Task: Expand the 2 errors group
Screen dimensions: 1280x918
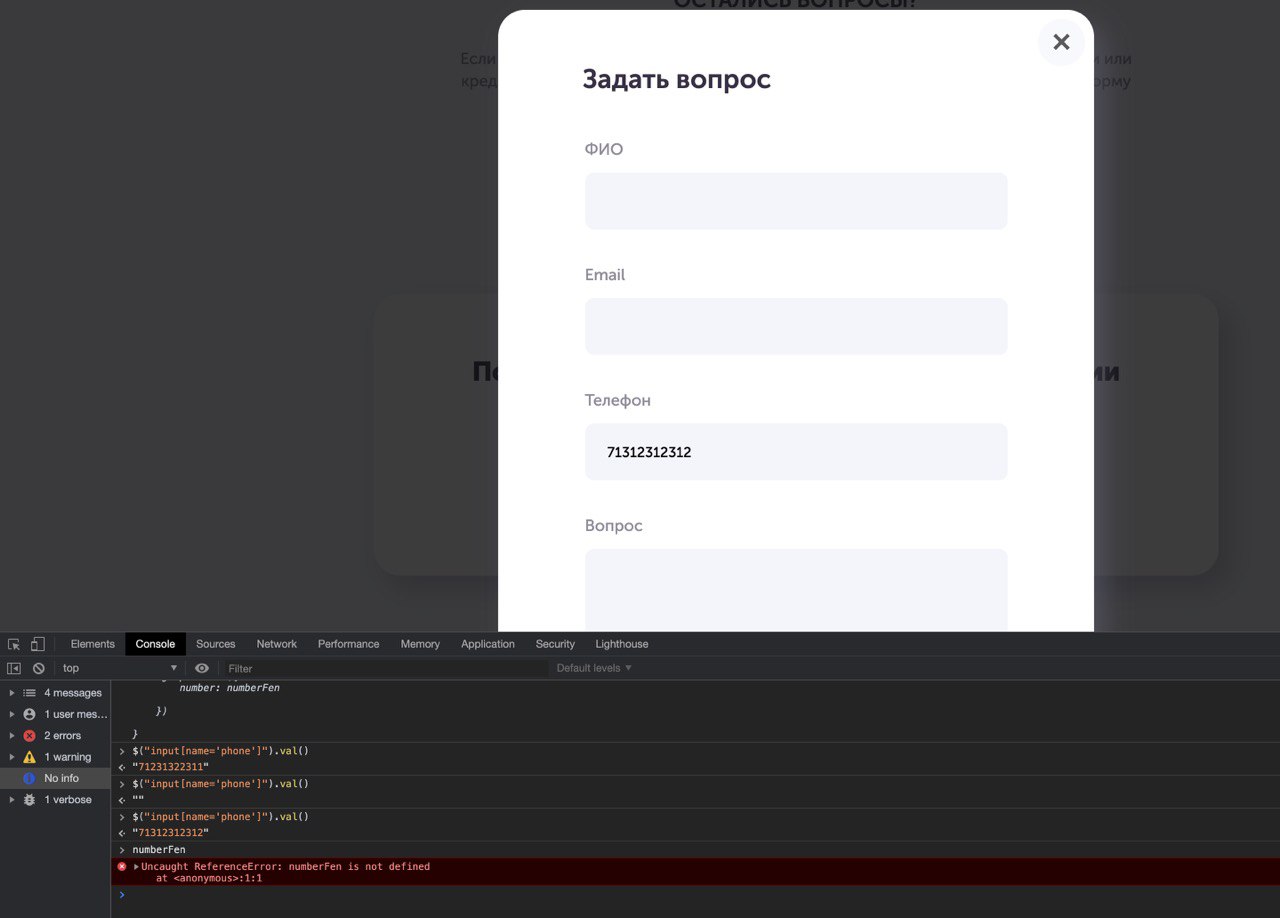Action: [x=12, y=735]
